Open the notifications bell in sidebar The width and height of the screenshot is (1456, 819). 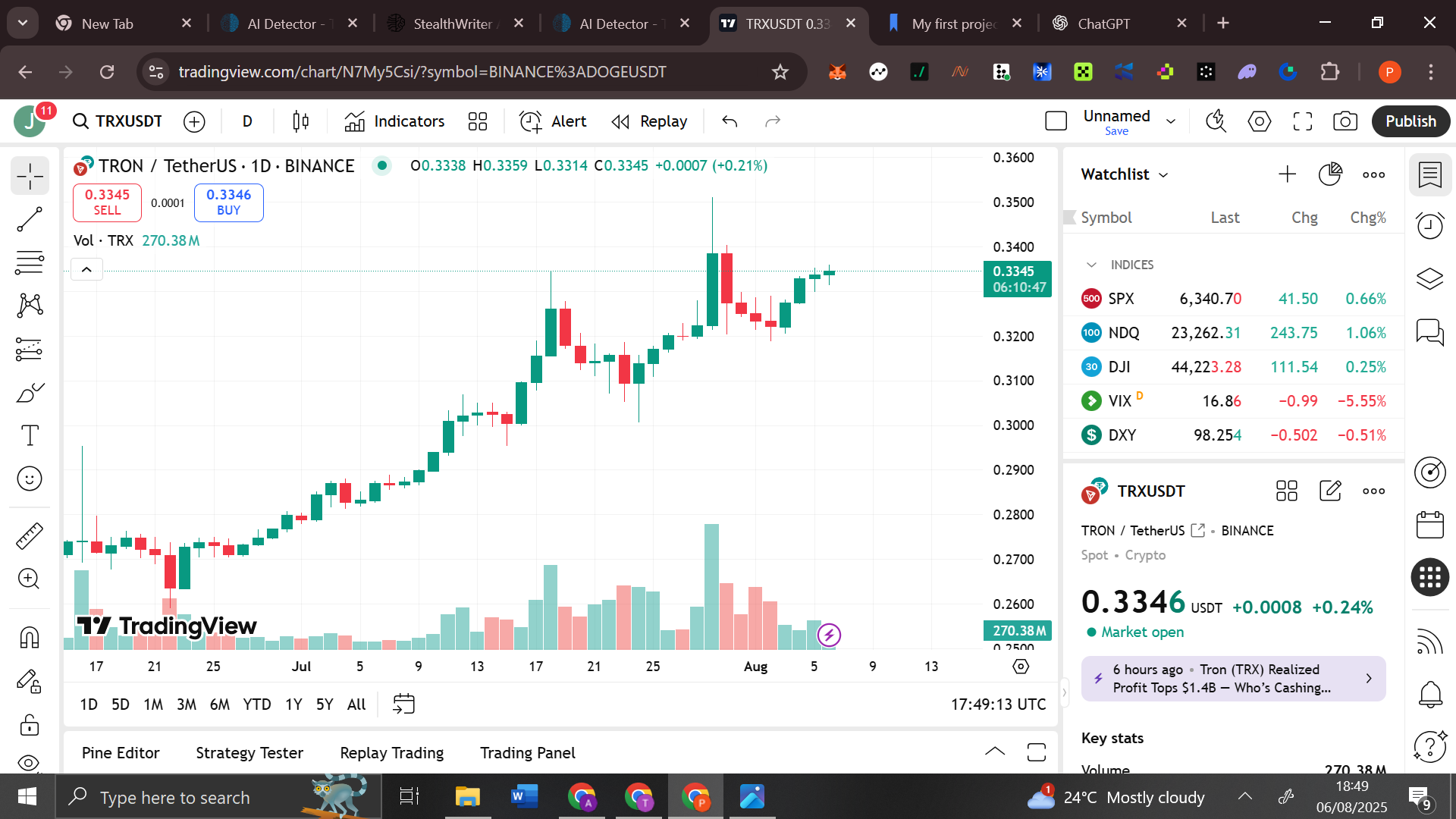click(x=1430, y=693)
